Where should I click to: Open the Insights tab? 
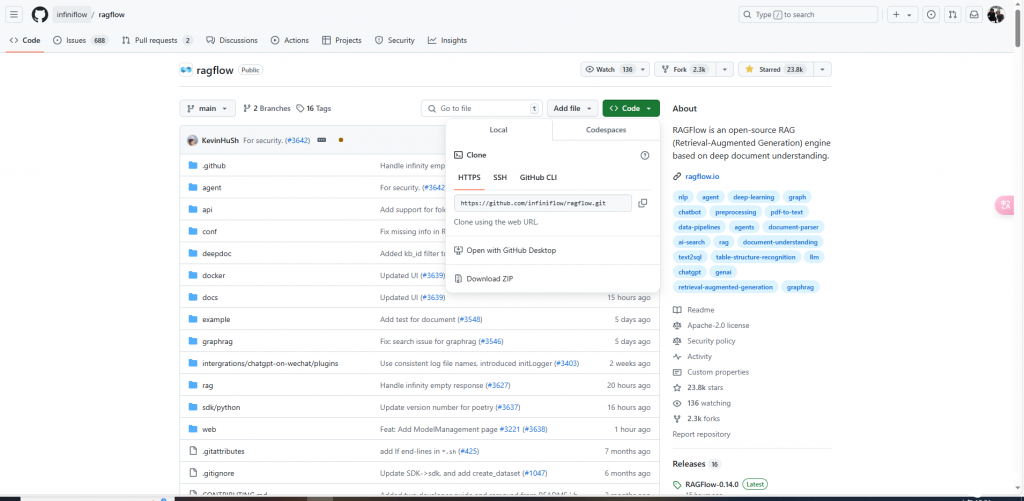(447, 40)
